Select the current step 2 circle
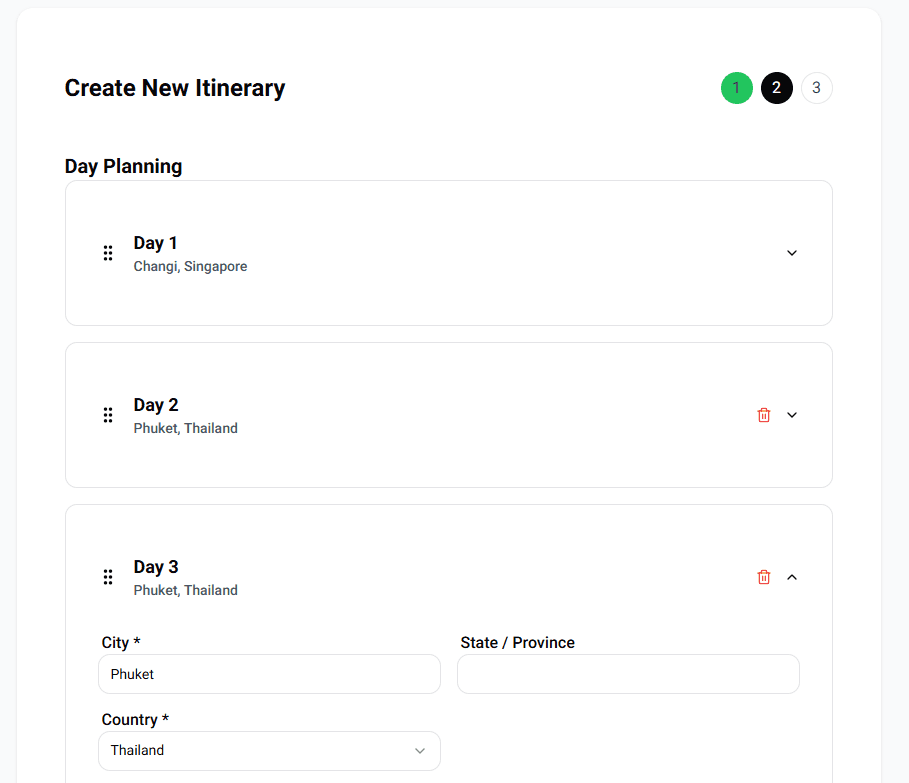Viewport: 909px width, 783px height. point(776,88)
